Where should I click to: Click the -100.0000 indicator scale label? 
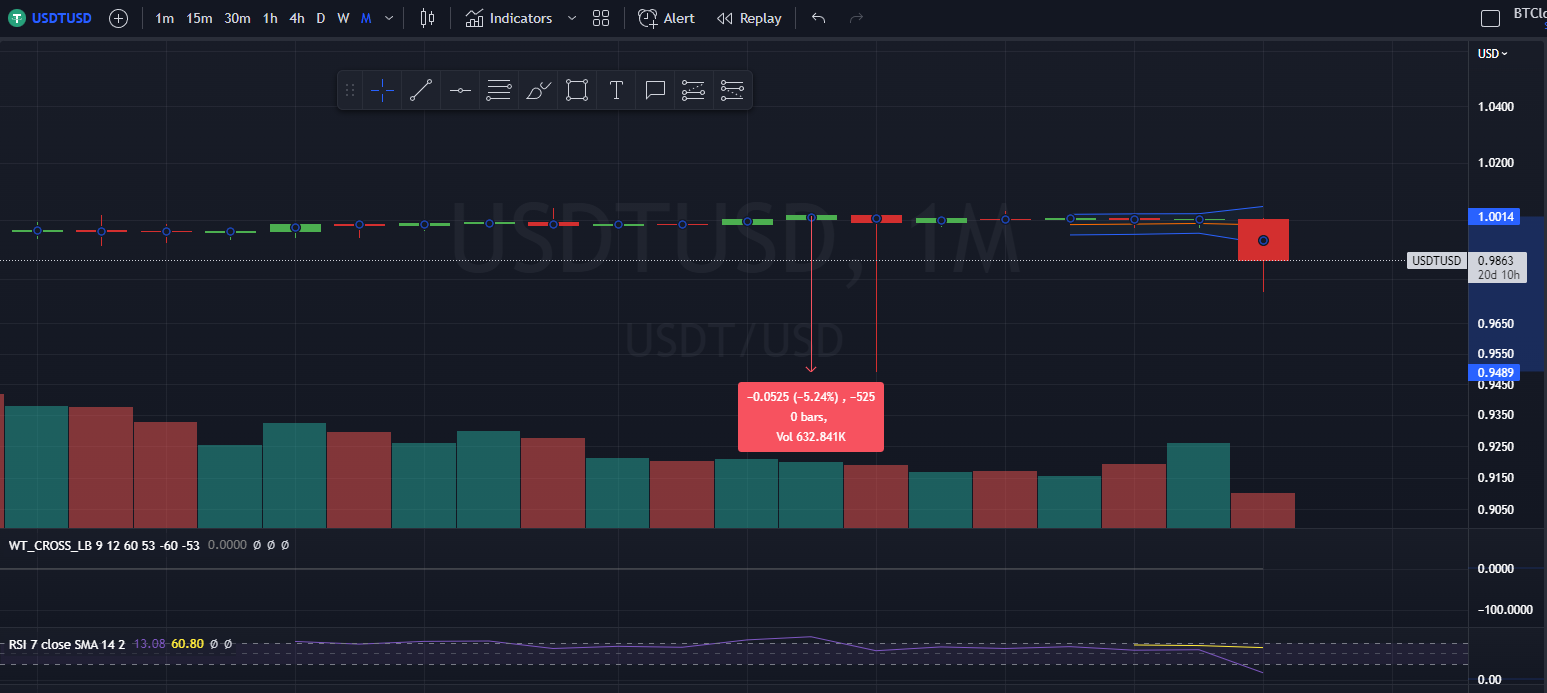click(x=1503, y=609)
